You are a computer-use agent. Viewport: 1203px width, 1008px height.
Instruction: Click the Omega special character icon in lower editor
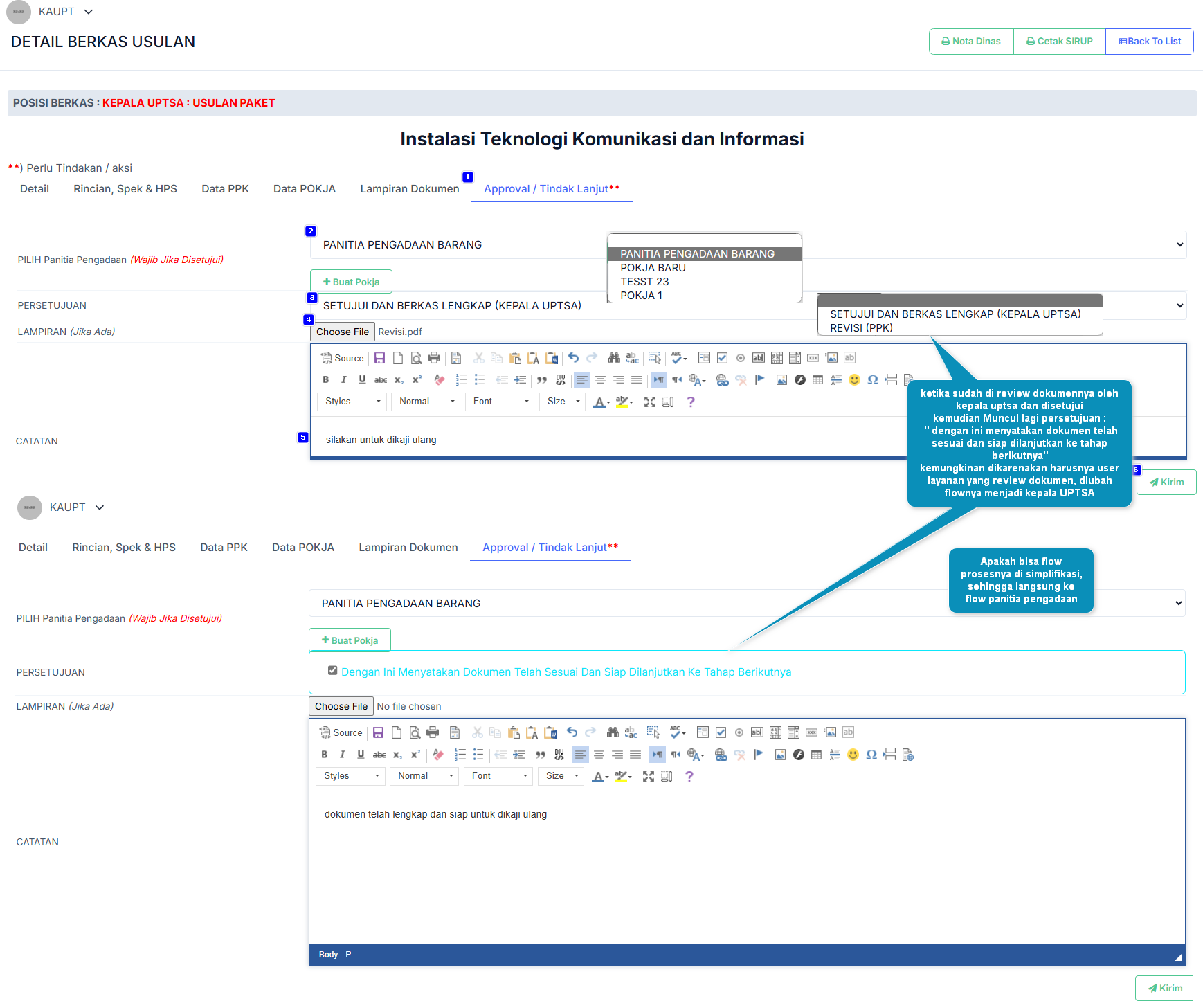[871, 755]
